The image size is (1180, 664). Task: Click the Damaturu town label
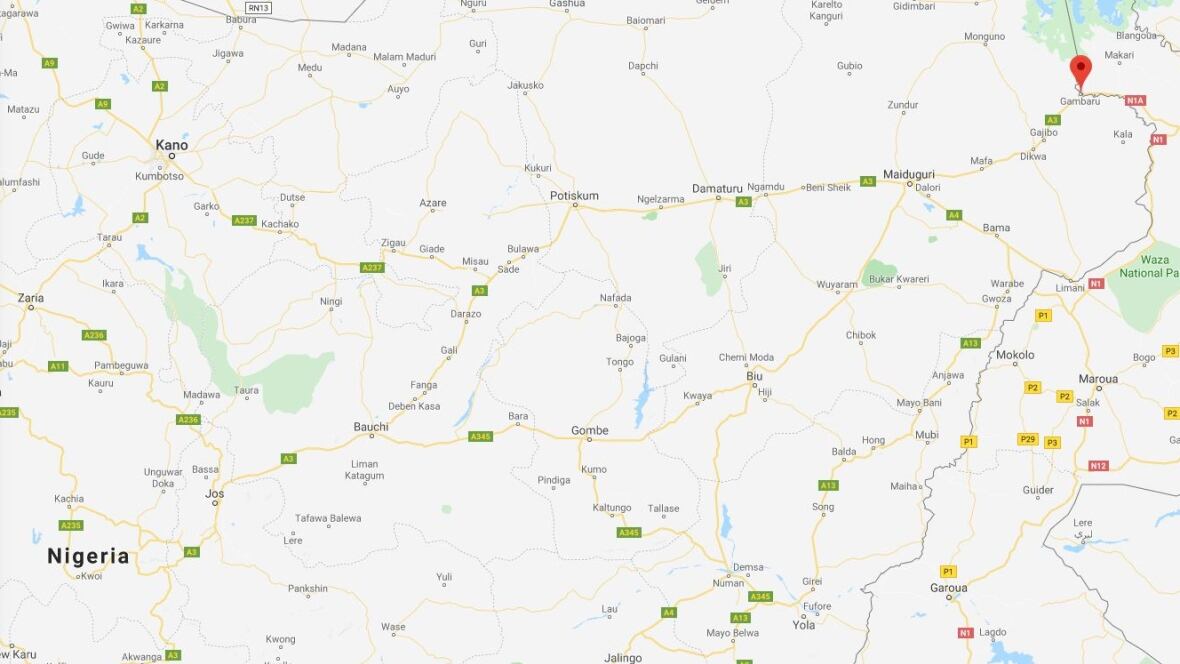pyautogui.click(x=716, y=188)
